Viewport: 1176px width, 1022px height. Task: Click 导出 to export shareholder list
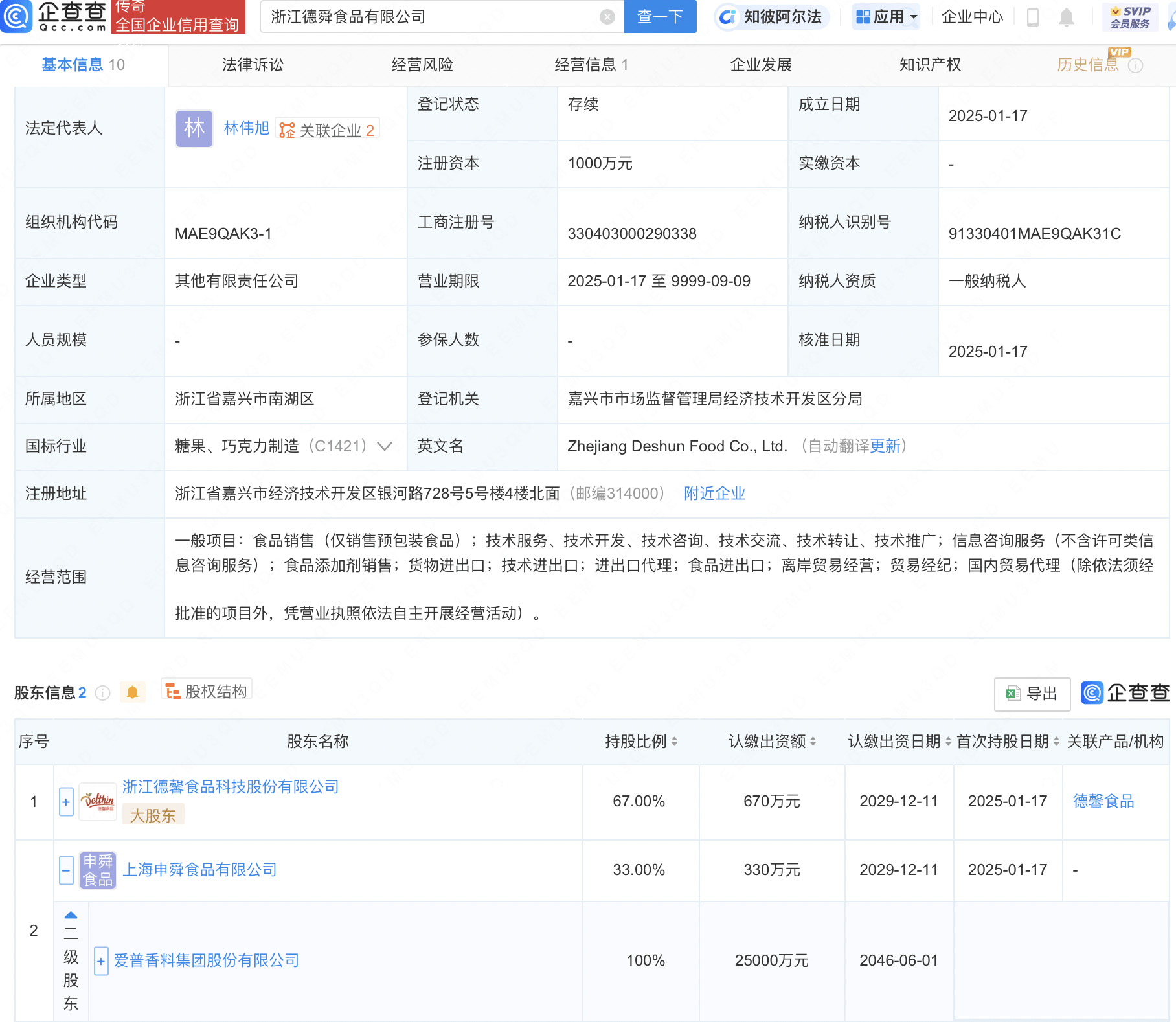click(1032, 694)
